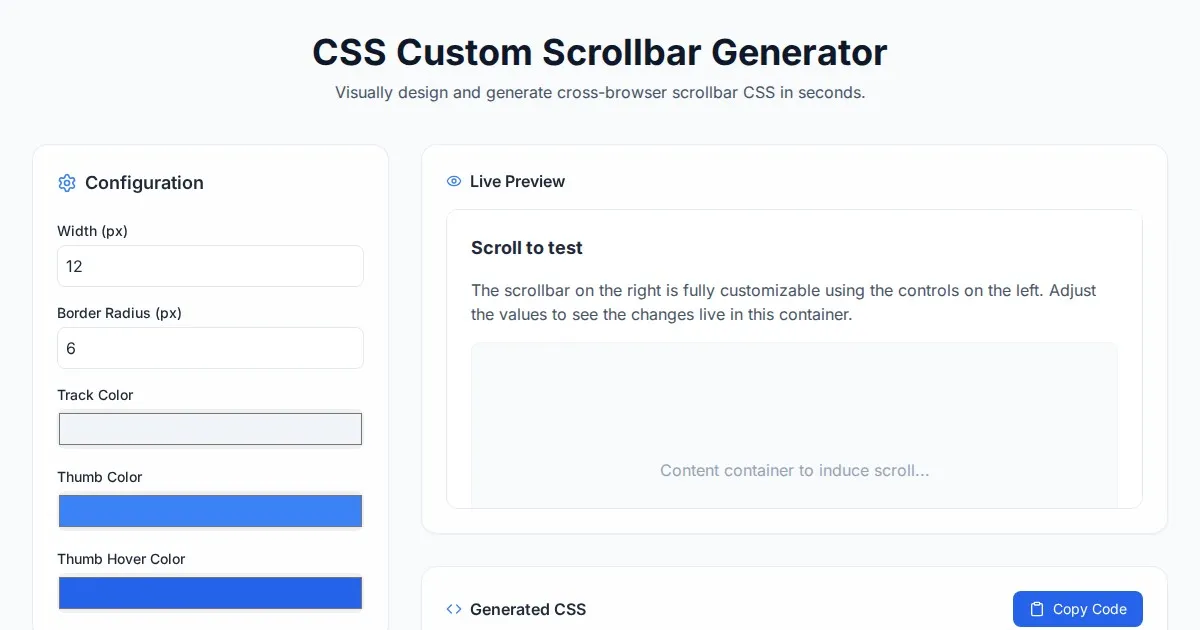Screen dimensions: 1200x630
Task: Click the Thumb Hover Color label
Action: pos(121,559)
